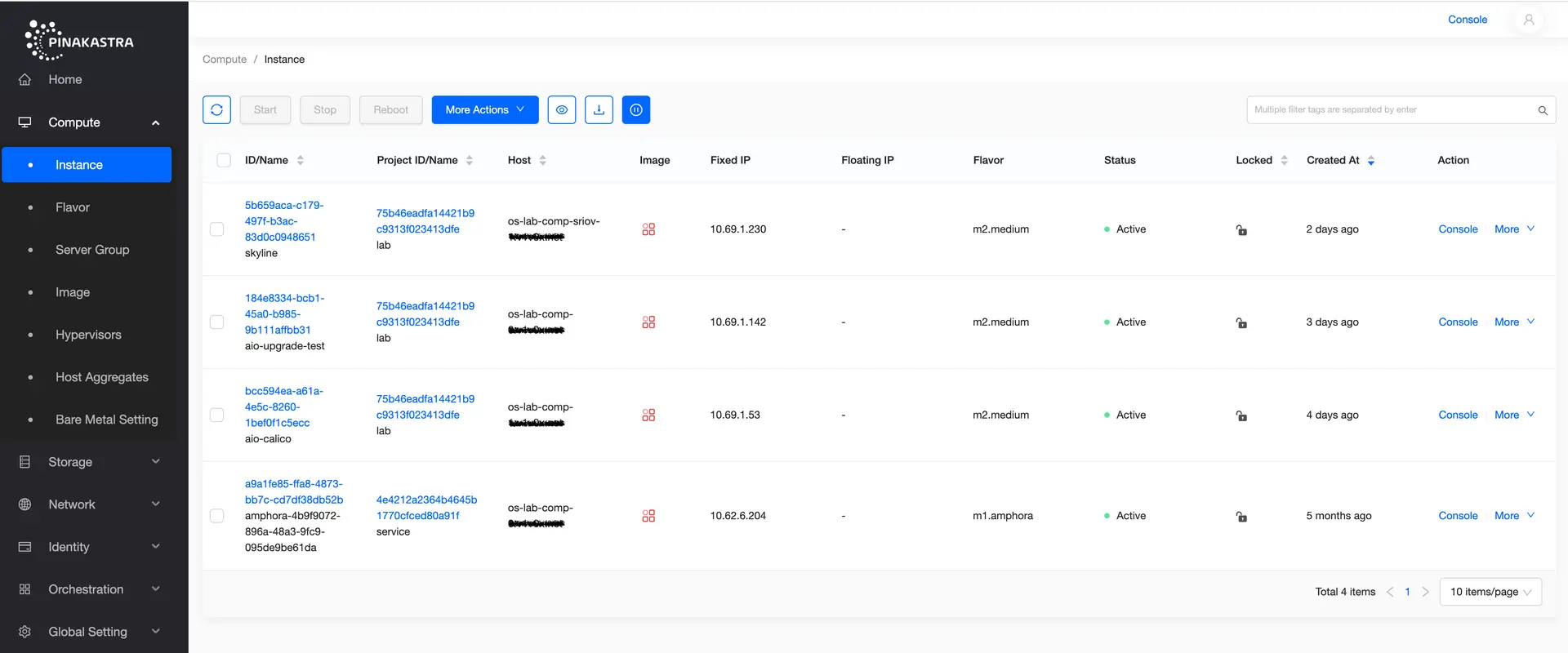Viewport: 1568px width, 653px height.
Task: Expand the Storage sidebar section
Action: click(155, 462)
